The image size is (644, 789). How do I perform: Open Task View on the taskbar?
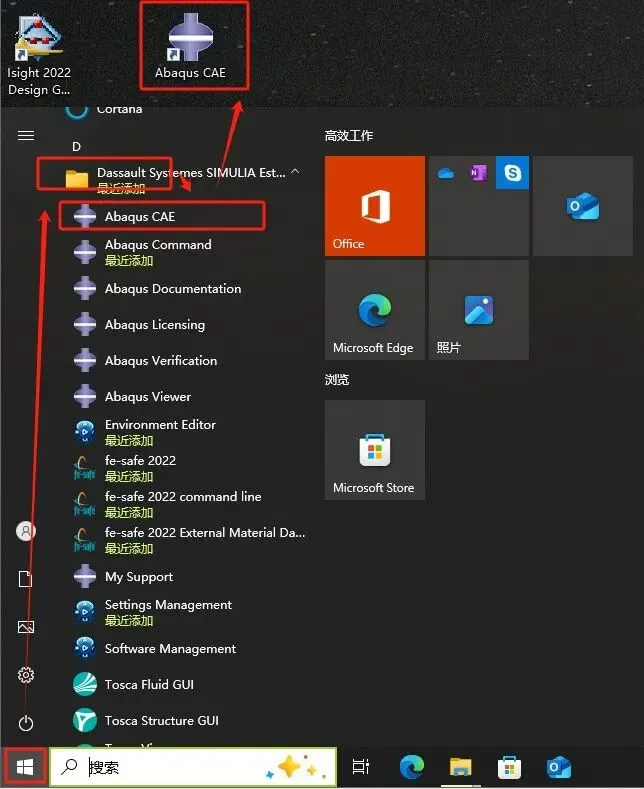361,767
